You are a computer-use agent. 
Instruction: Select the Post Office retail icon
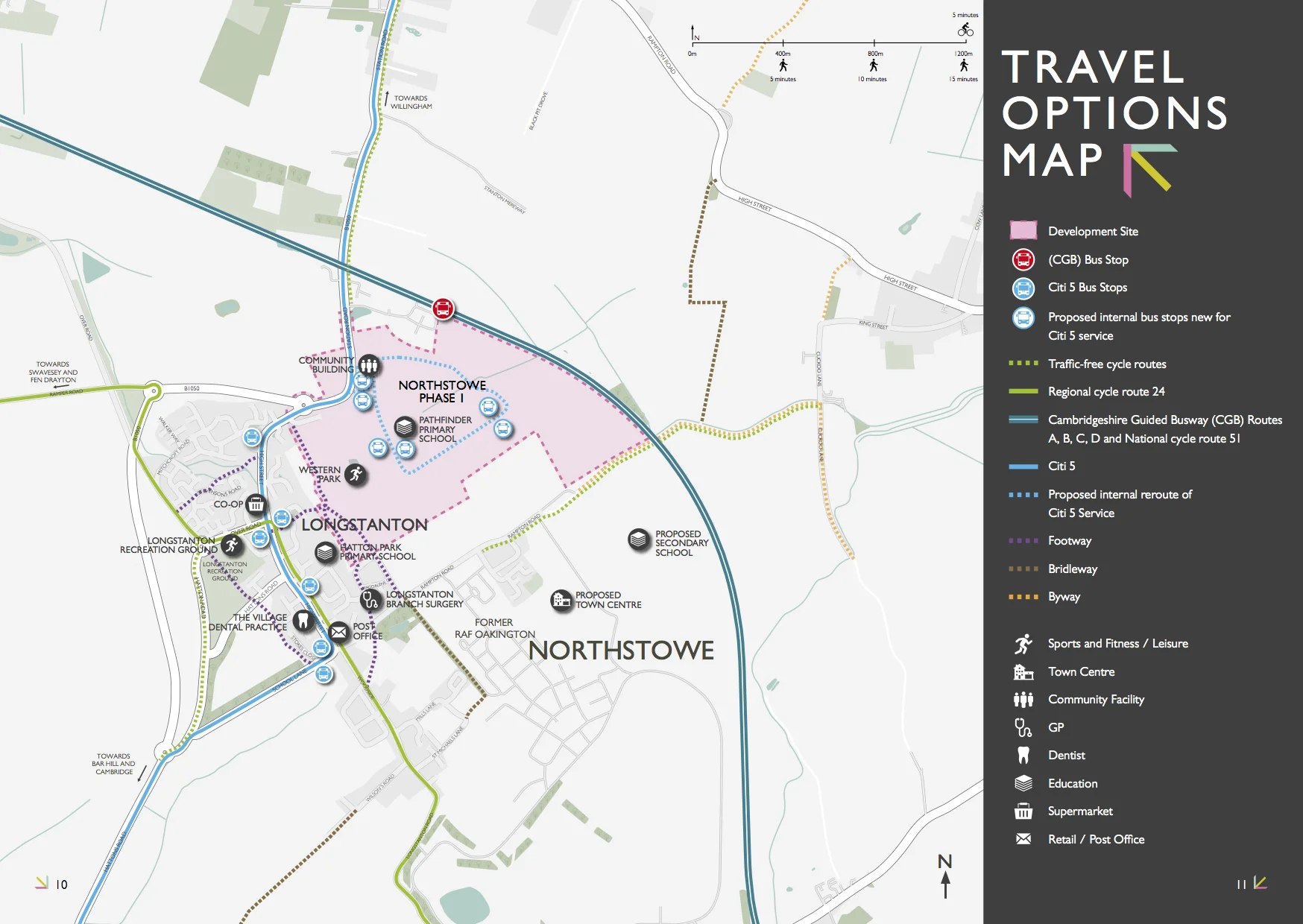[339, 632]
